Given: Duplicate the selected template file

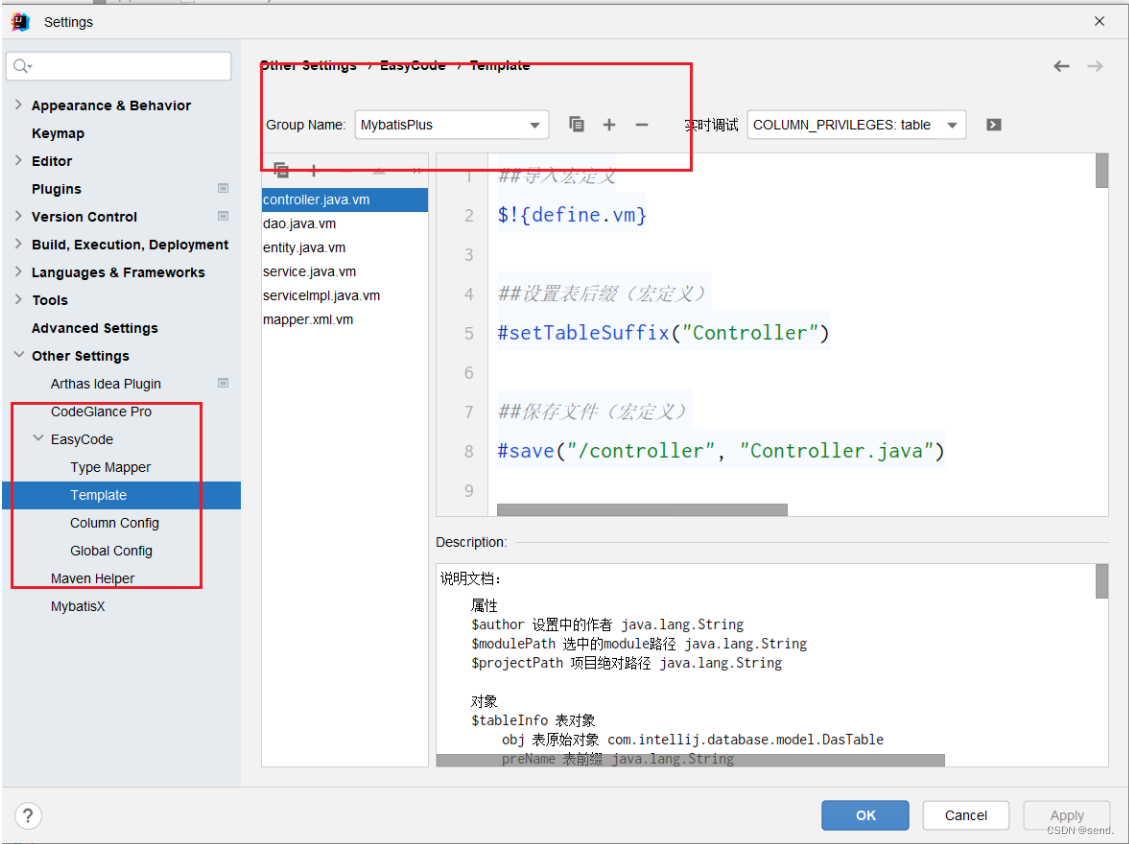Looking at the screenshot, I should (281, 169).
